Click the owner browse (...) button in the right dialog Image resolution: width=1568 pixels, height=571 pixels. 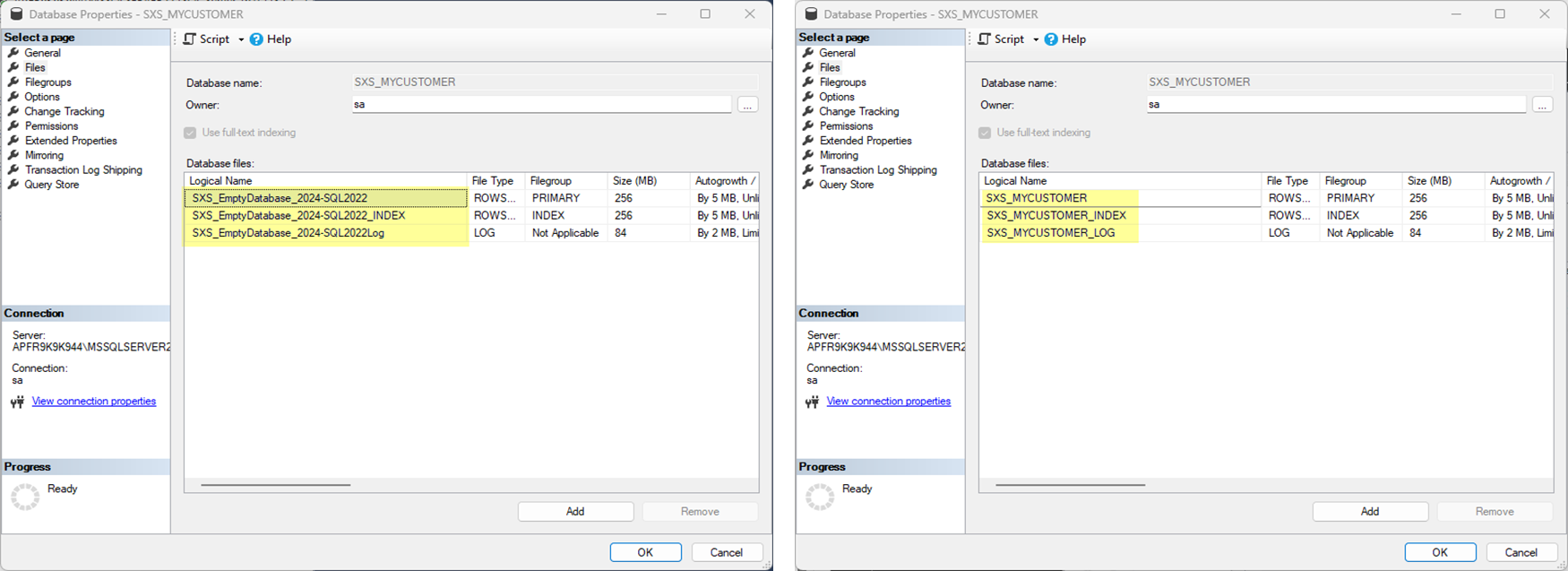[x=1542, y=105]
